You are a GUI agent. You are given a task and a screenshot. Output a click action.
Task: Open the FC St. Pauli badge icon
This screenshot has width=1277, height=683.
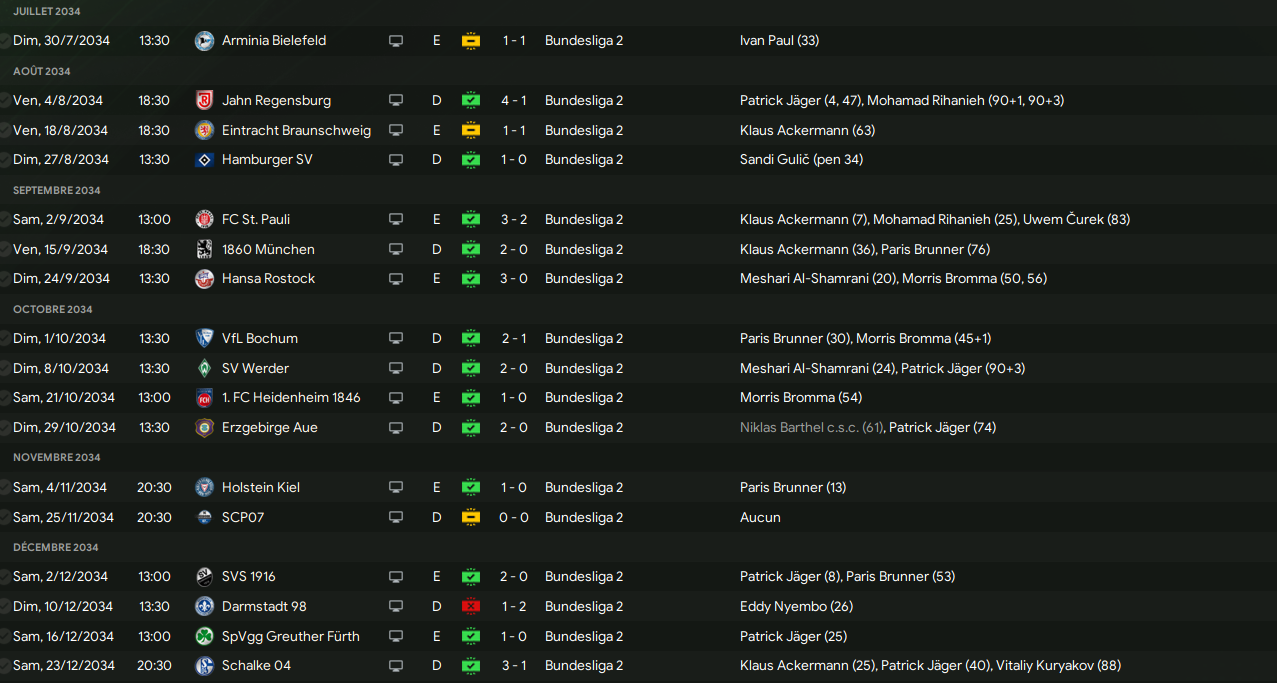(x=204, y=220)
